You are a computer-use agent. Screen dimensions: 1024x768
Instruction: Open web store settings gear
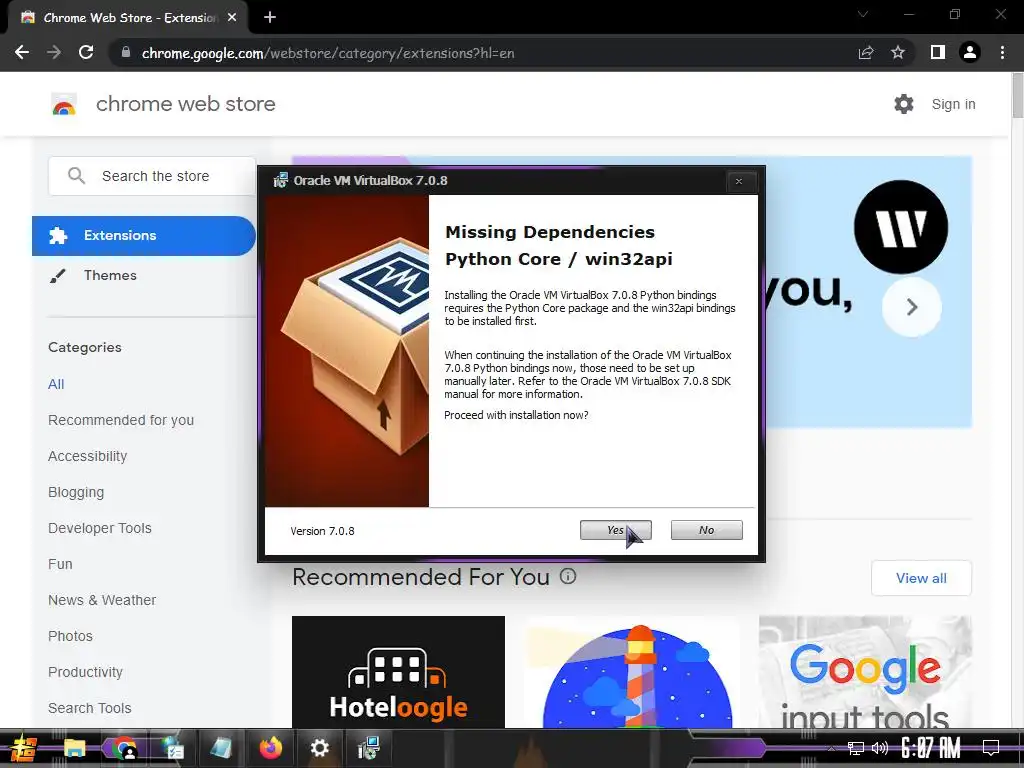[904, 104]
